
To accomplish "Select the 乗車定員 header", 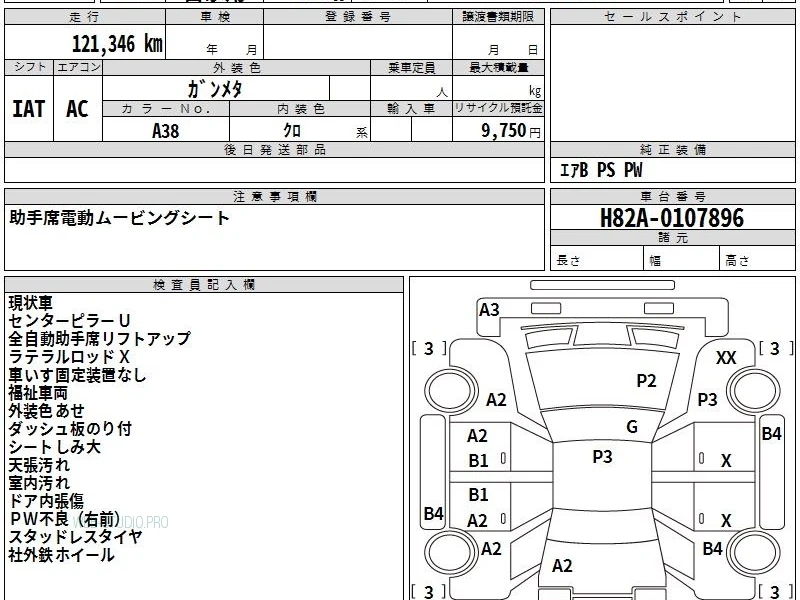I will [411, 67].
